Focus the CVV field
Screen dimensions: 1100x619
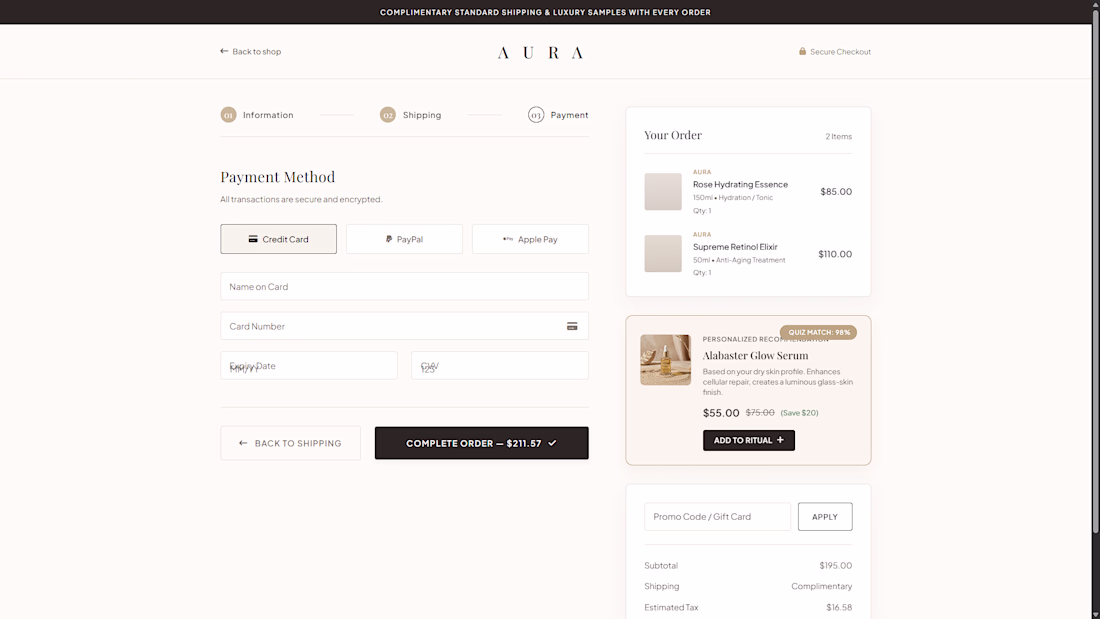(499, 366)
